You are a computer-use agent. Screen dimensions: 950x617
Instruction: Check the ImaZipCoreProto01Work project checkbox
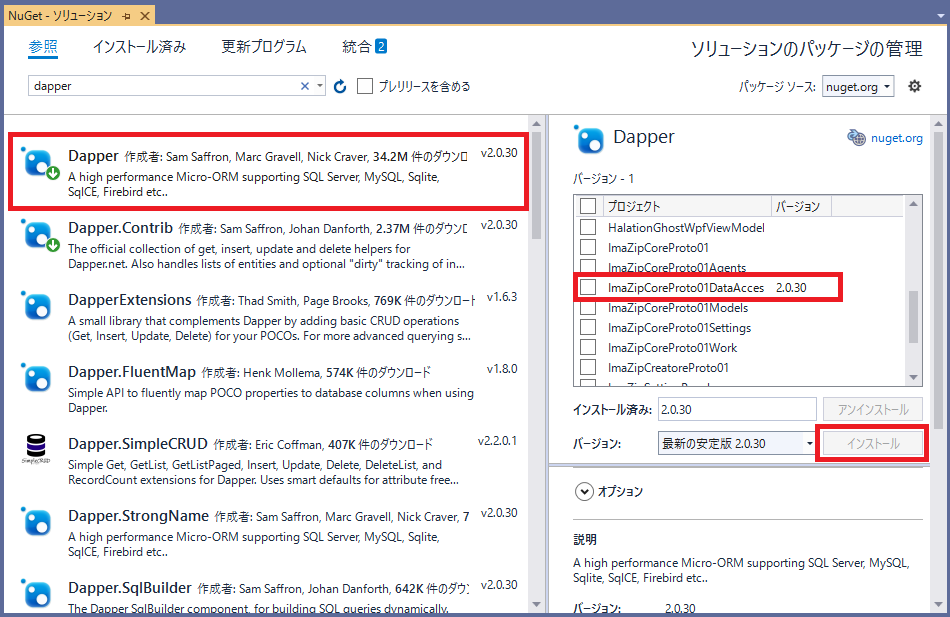(588, 347)
